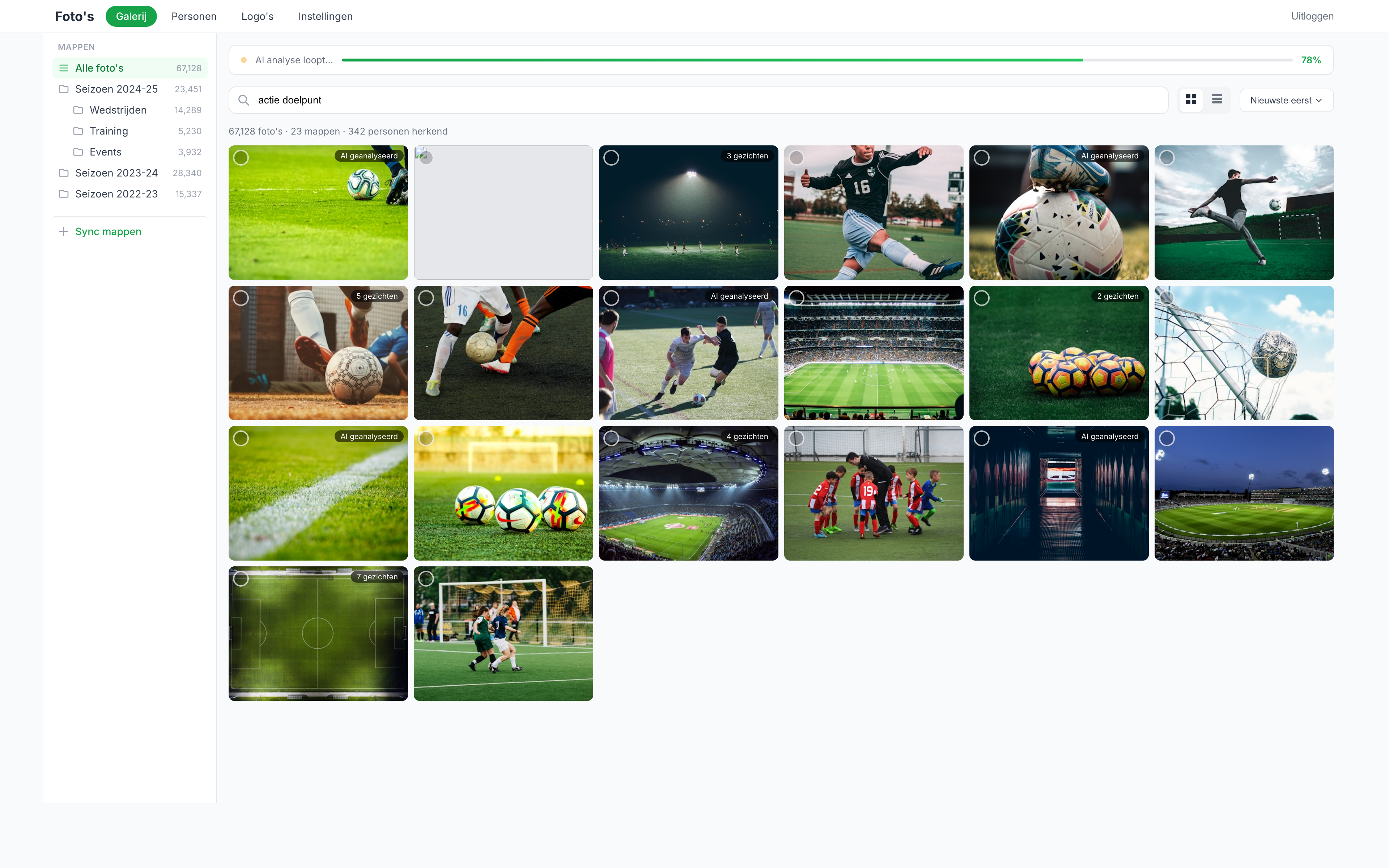Click the plus icon next to Sync mappen
Viewport: 1389px width, 868px height.
tap(63, 231)
